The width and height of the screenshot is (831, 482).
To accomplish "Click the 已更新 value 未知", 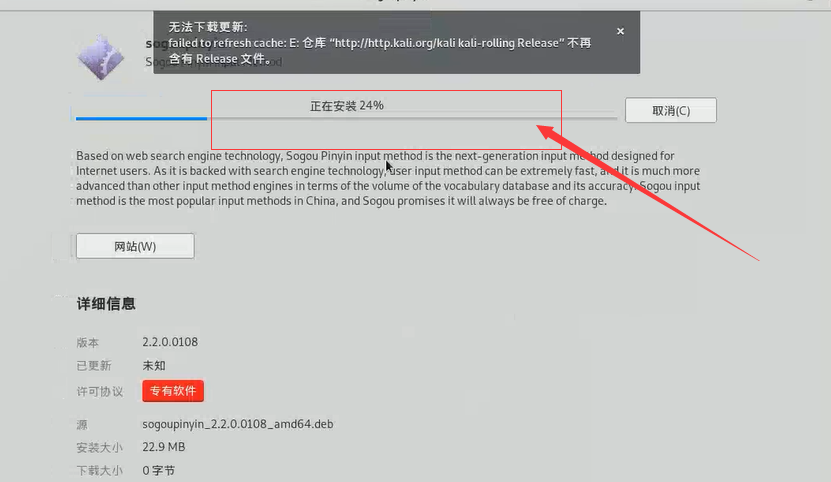I will point(154,365).
